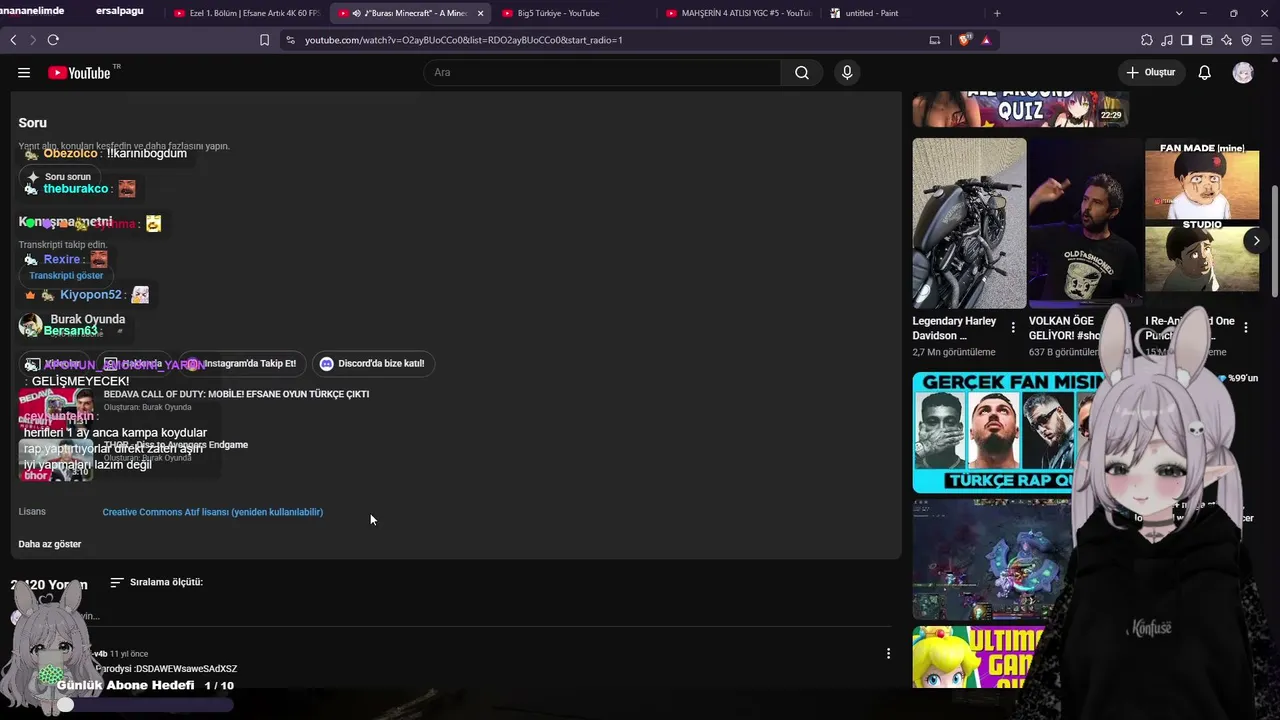
Task: Click the page vertical scrollbar
Action: coord(1274,240)
